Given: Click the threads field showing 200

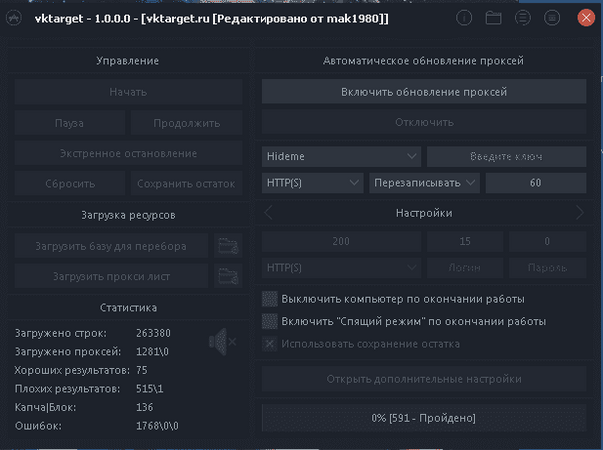Looking at the screenshot, I should (x=341, y=242).
